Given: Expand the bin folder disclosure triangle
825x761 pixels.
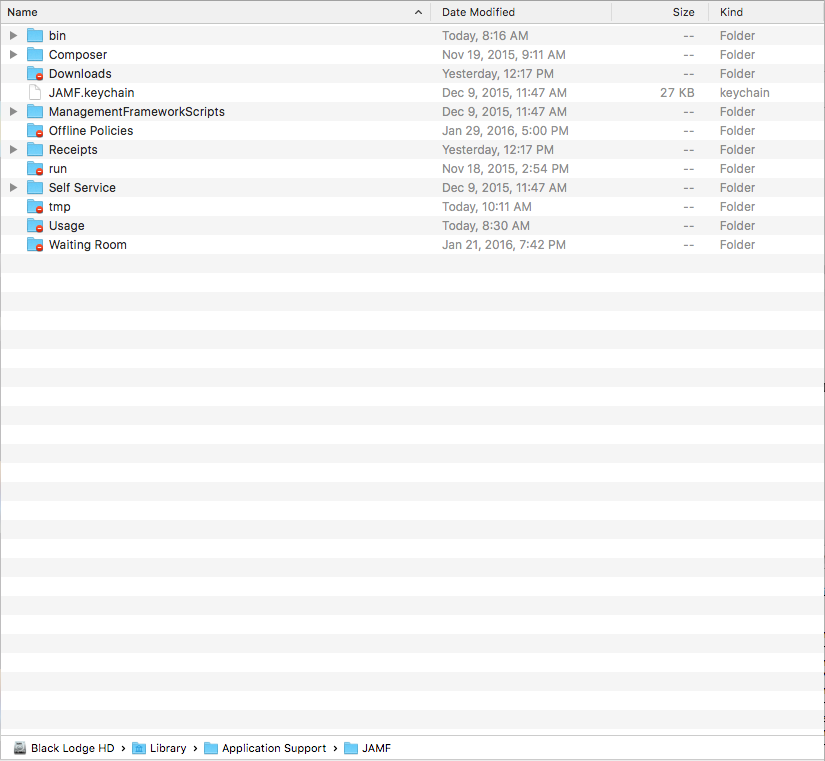Looking at the screenshot, I should (x=14, y=36).
